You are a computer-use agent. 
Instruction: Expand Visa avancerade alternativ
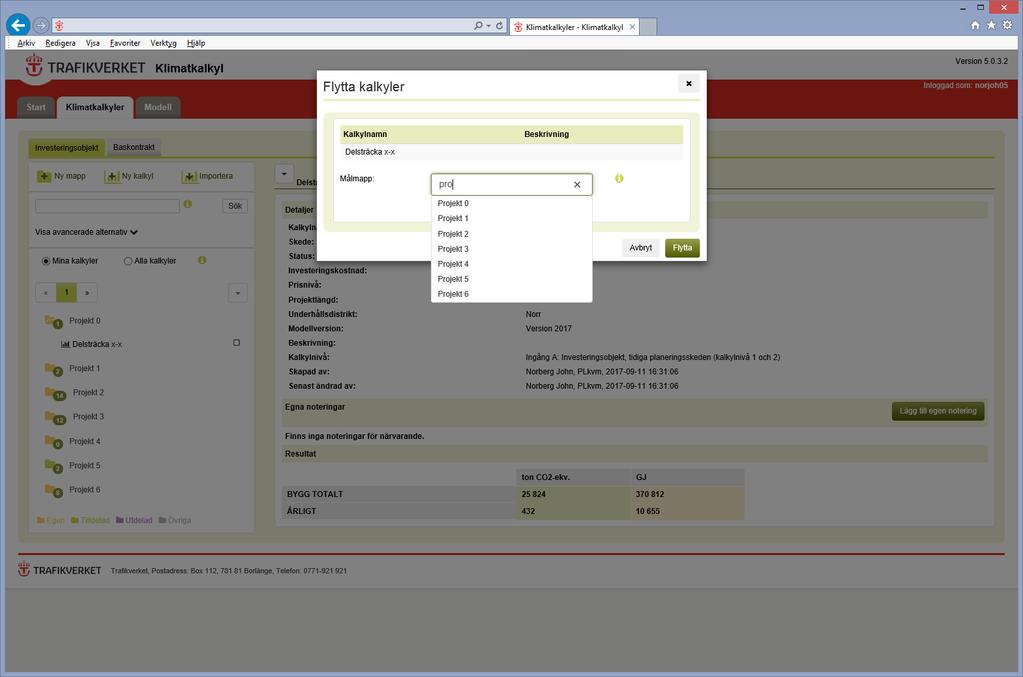(86, 232)
